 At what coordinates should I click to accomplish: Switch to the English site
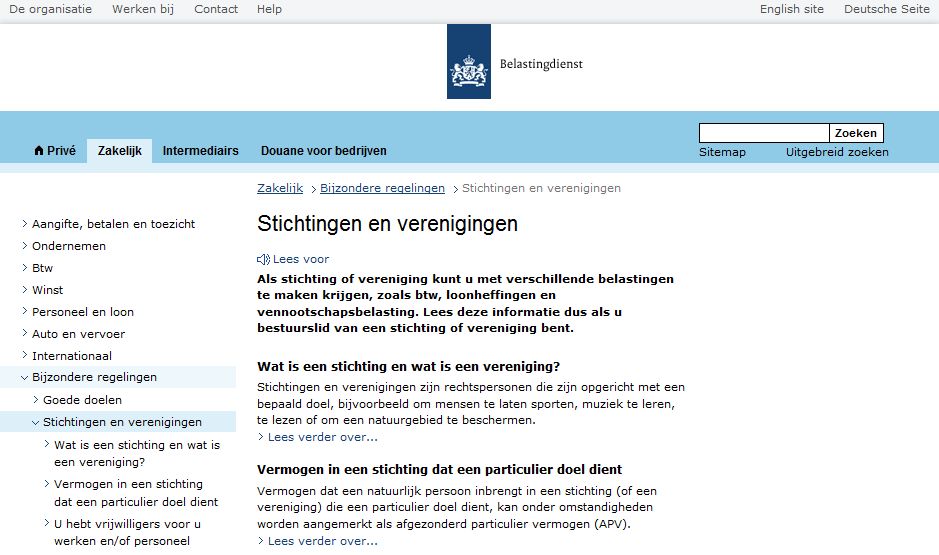[x=792, y=9]
